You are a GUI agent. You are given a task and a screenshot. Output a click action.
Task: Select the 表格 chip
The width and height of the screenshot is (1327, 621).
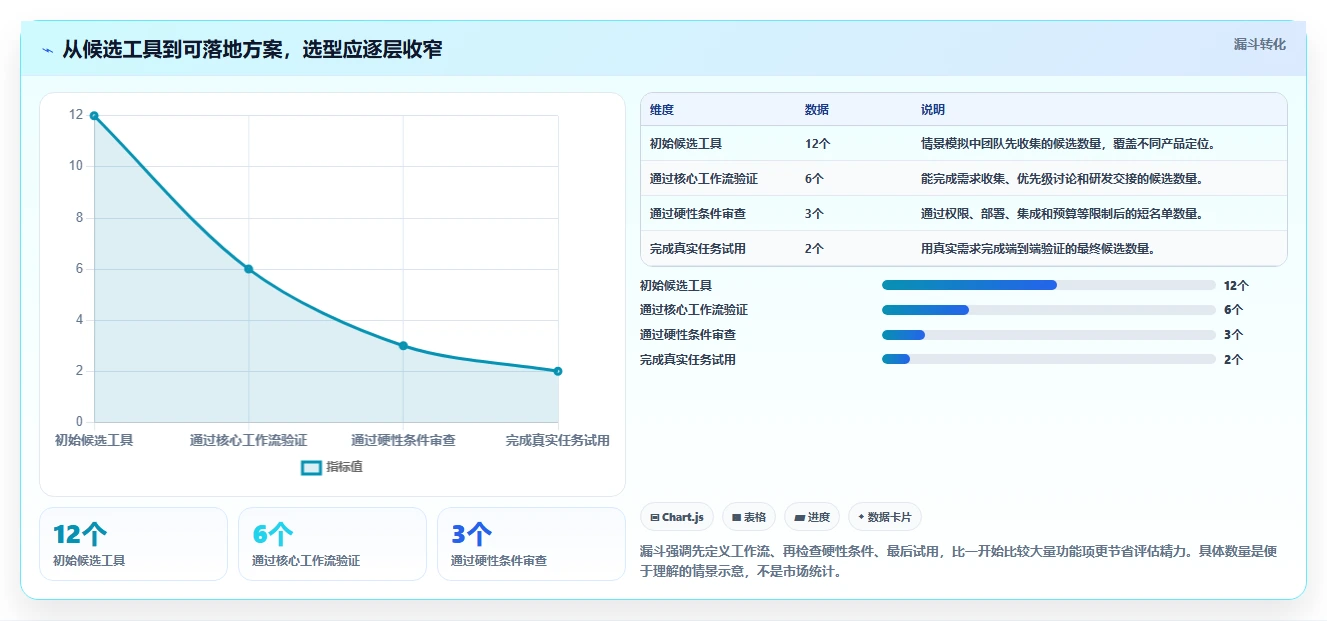[x=749, y=517]
